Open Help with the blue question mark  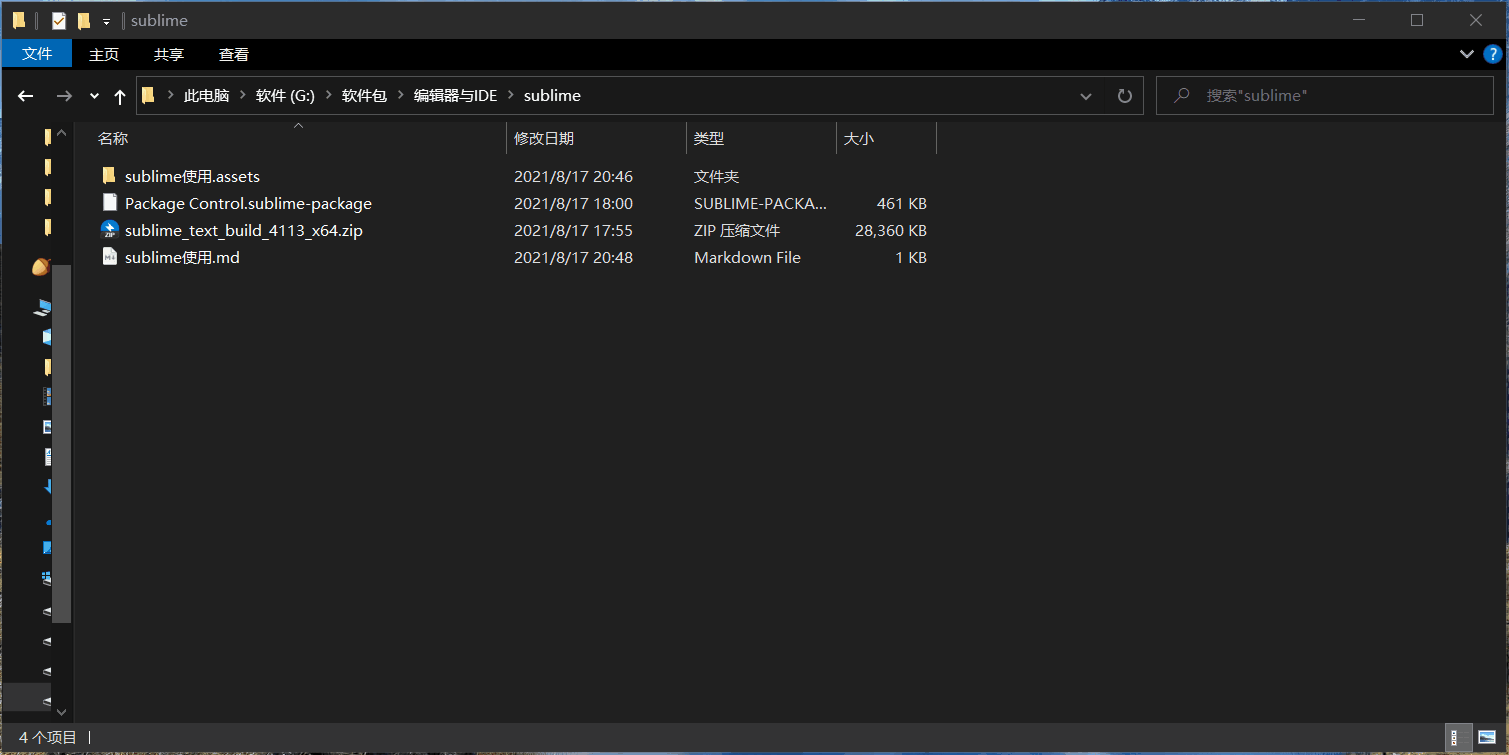pos(1493,54)
